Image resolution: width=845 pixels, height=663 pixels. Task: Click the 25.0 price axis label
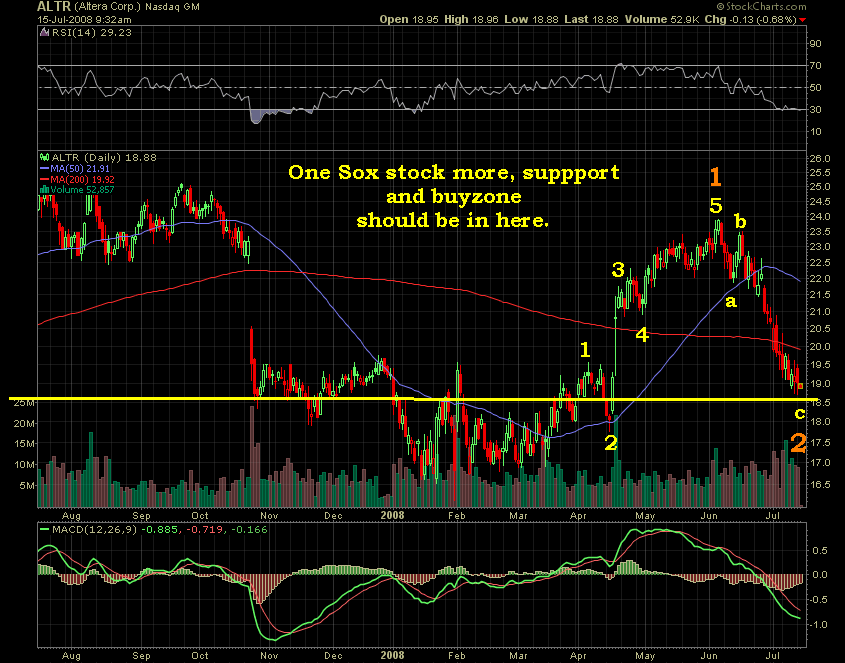(820, 187)
